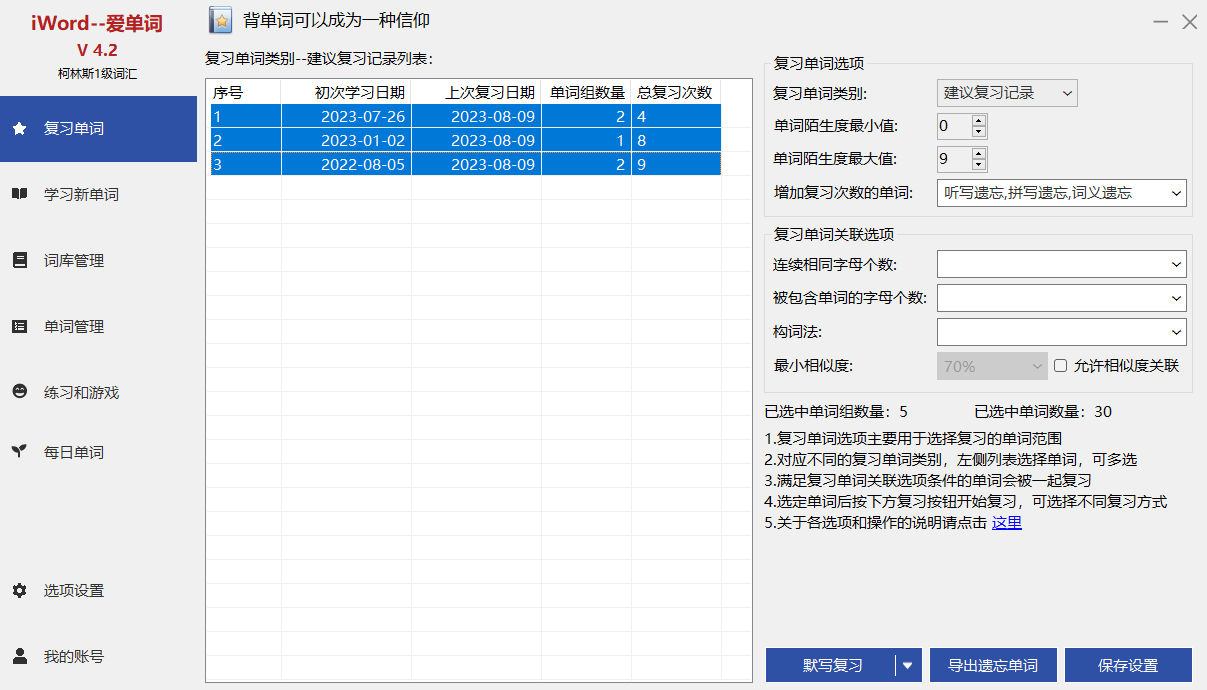Click the 词库管理 sidebar icon
1207x690 pixels.
pos(19,261)
